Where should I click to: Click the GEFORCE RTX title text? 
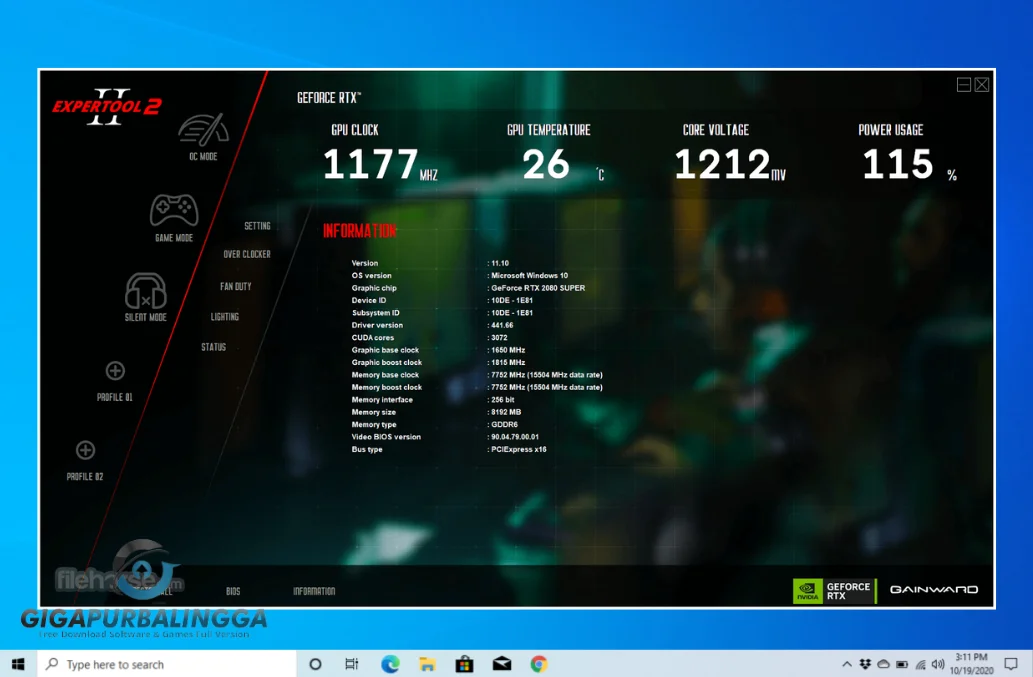tap(329, 97)
